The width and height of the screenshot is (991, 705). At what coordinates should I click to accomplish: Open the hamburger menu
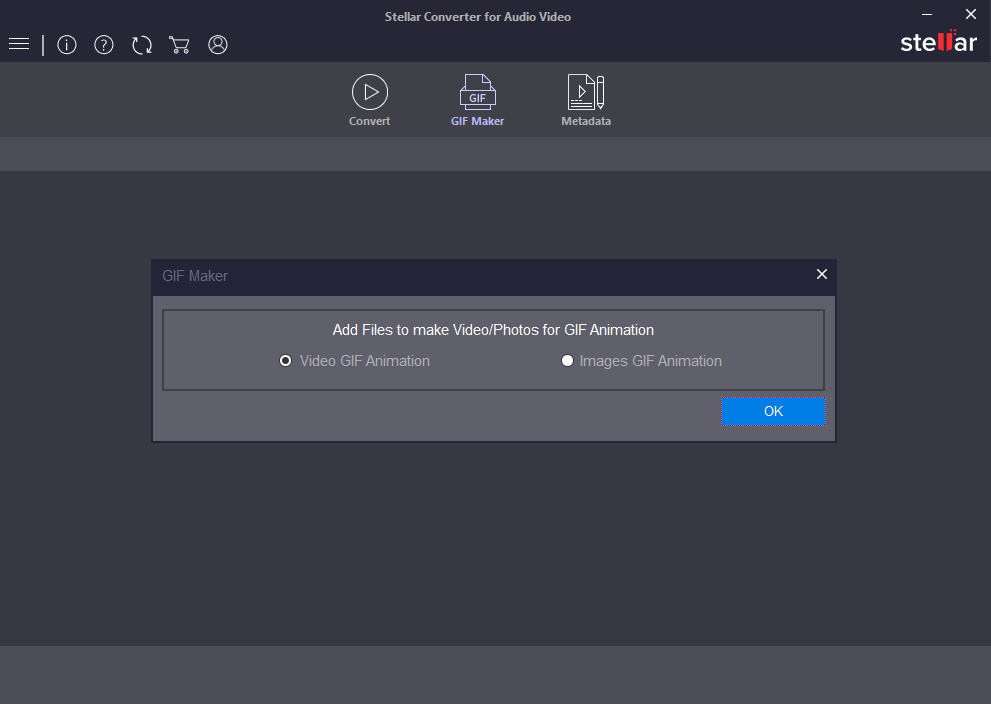point(19,44)
